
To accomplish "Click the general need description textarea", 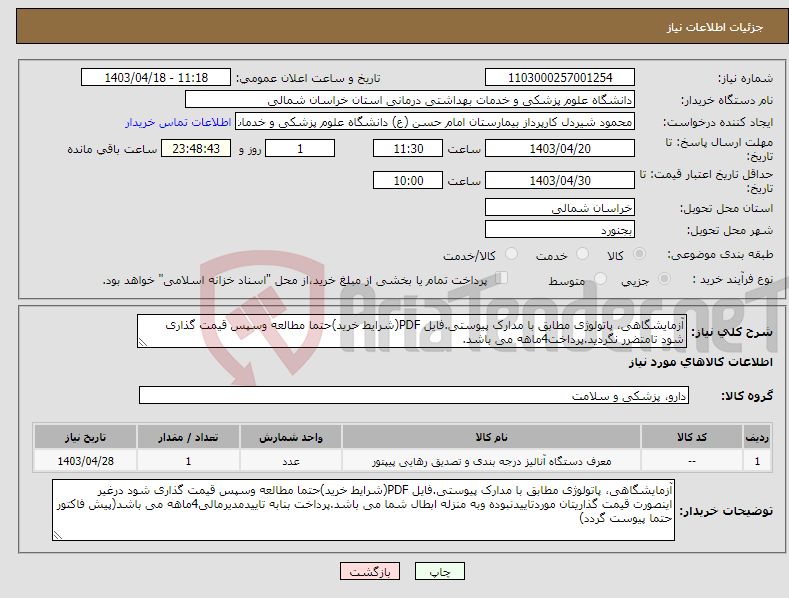I will (412, 331).
